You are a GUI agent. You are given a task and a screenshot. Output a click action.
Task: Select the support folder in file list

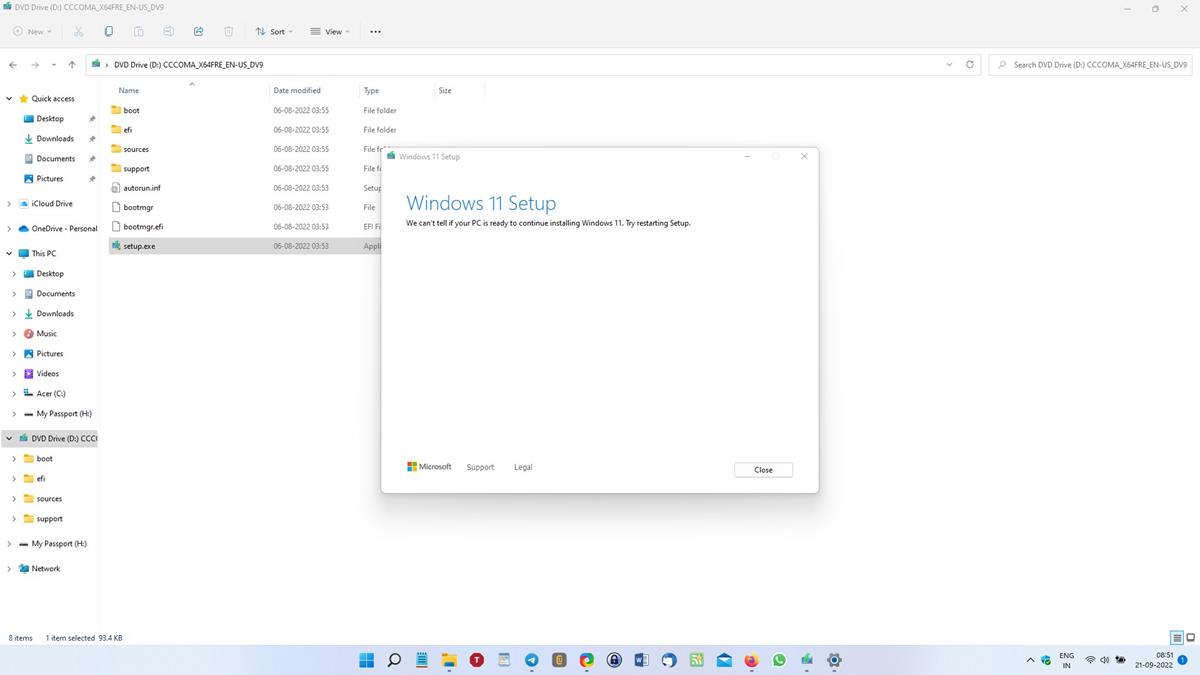click(x=137, y=169)
